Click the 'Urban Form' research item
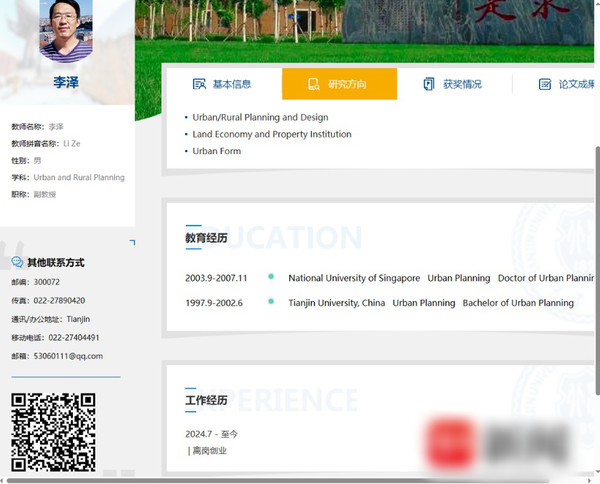The height and width of the screenshot is (484, 600). [217, 151]
